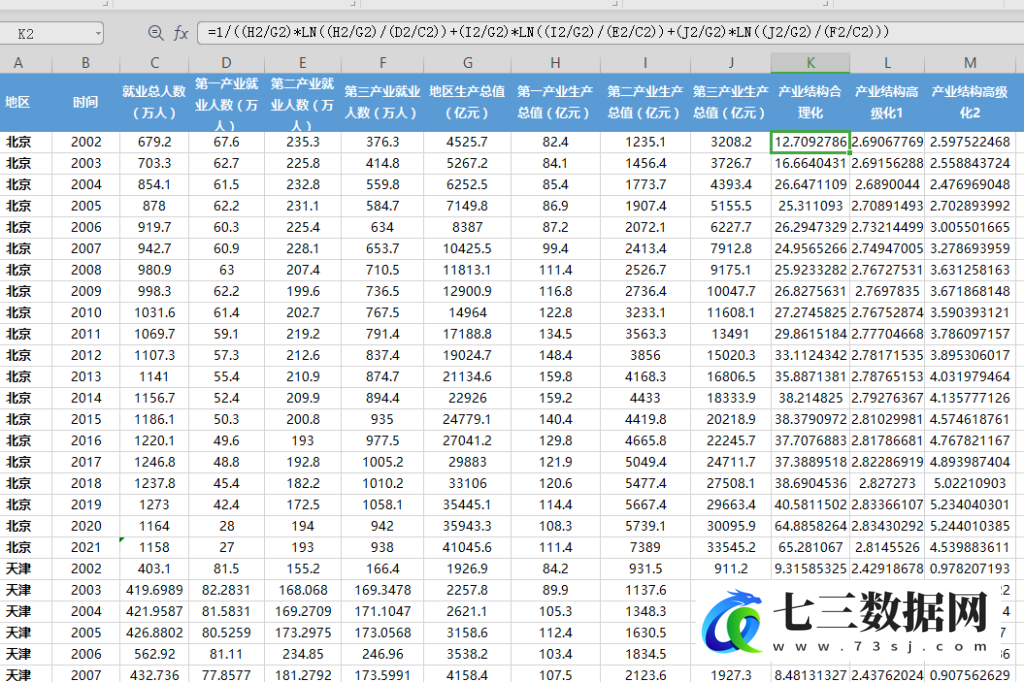Select column D header

click(x=226, y=63)
